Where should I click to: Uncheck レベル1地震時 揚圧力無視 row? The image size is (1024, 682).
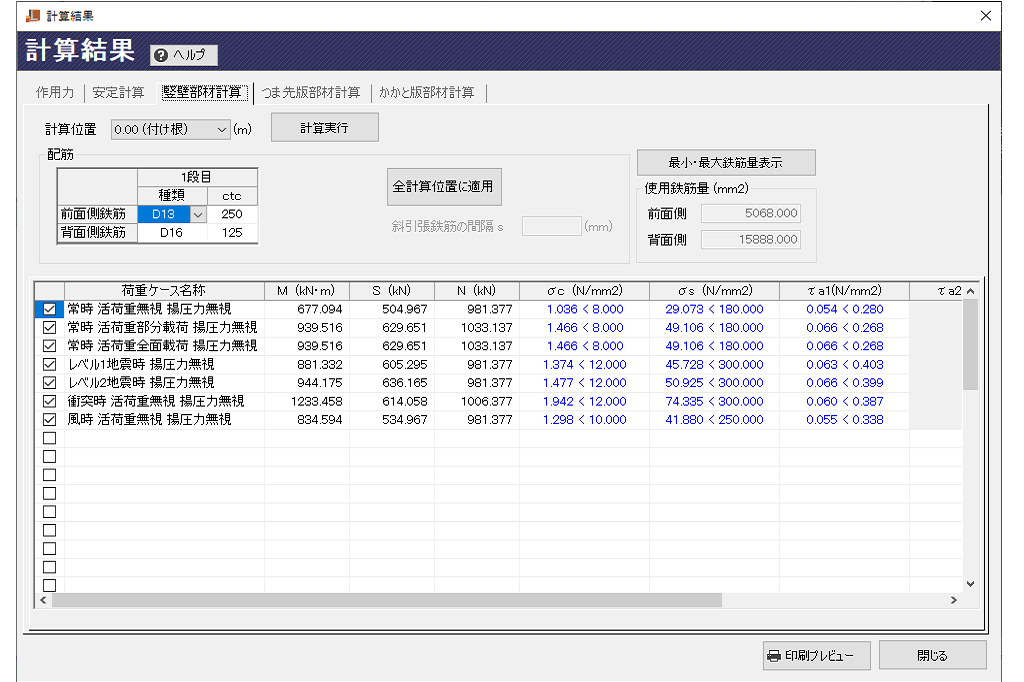point(49,365)
